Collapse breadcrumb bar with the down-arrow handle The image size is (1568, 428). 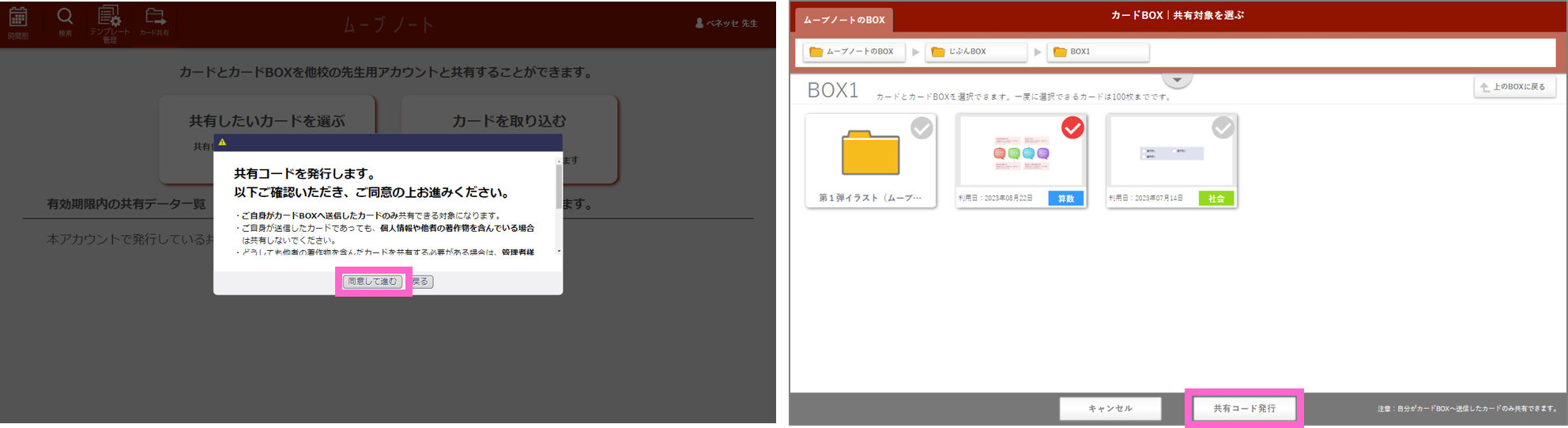pyautogui.click(x=1177, y=80)
